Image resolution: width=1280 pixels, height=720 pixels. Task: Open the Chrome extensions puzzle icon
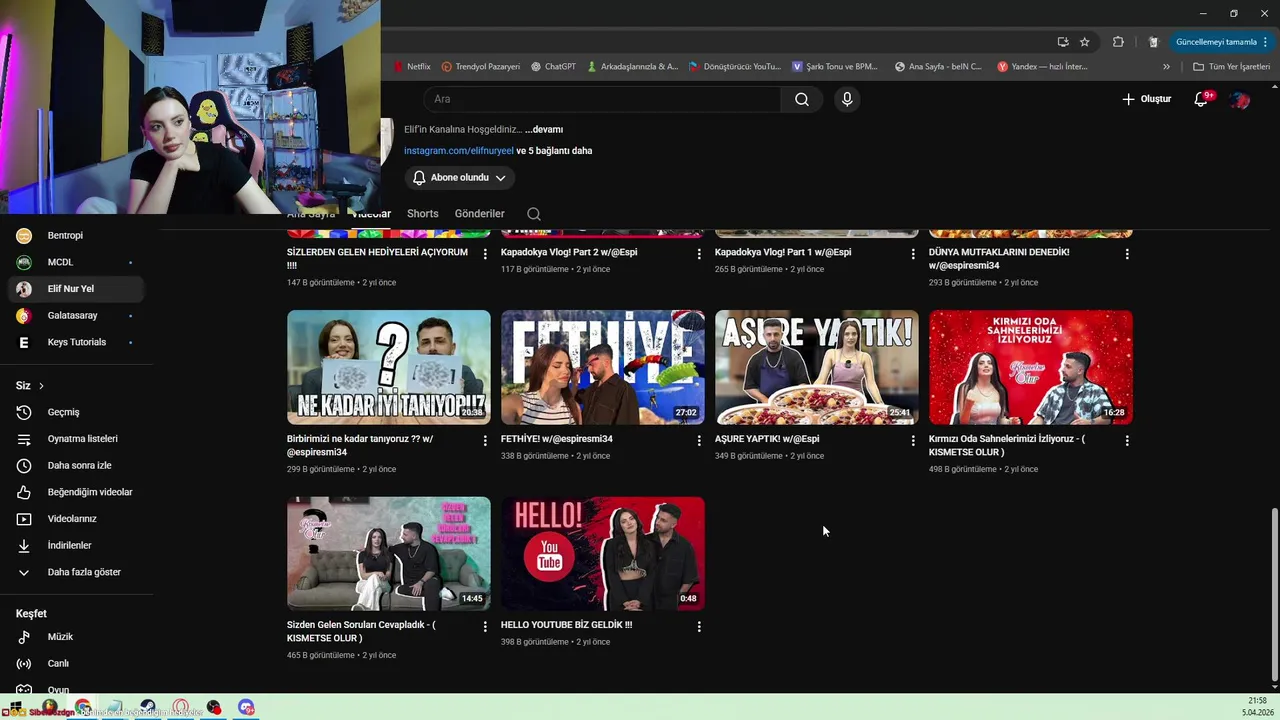[1118, 42]
